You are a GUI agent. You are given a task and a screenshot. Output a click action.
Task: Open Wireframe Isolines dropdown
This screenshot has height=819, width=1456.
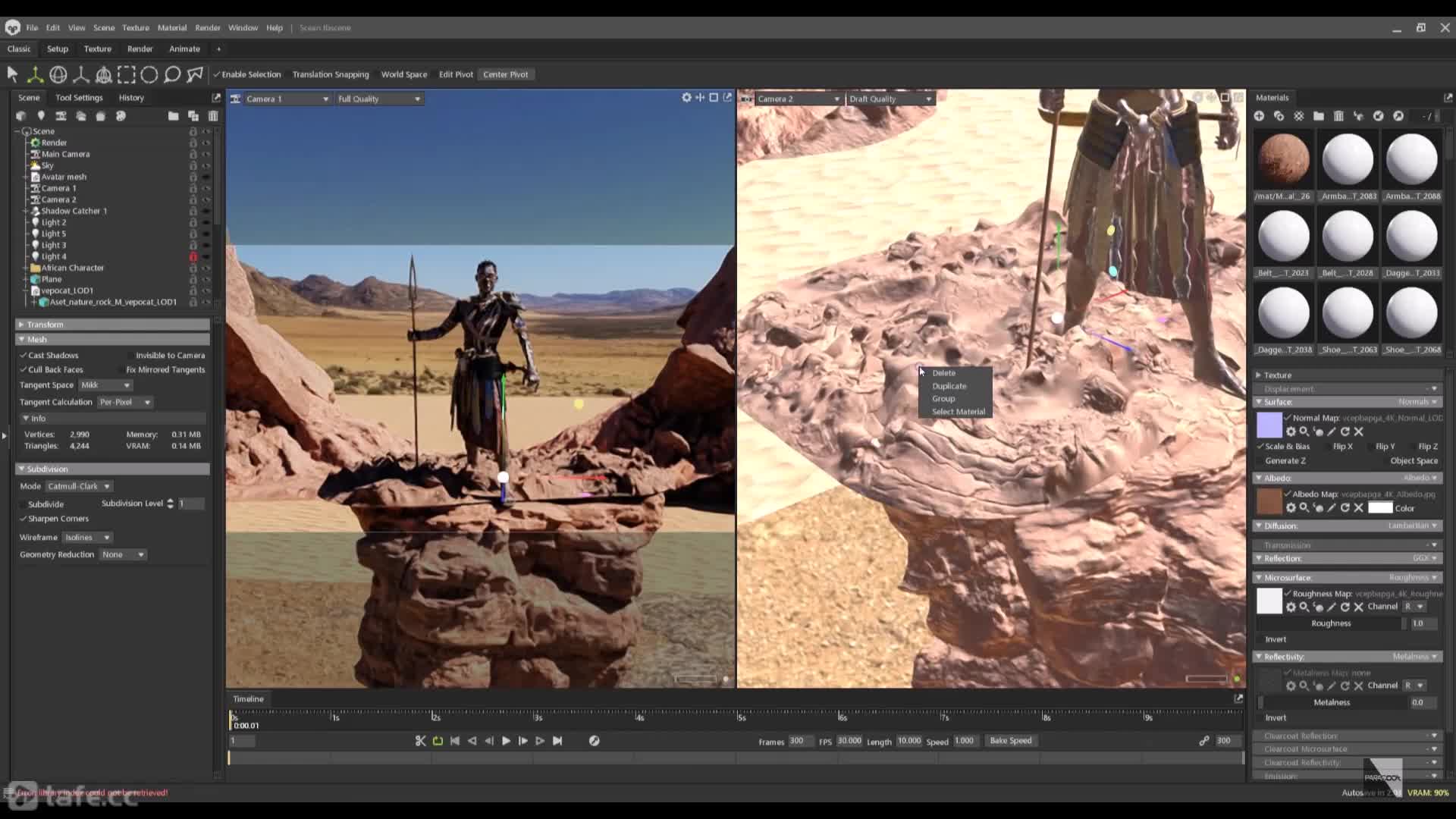coord(87,538)
